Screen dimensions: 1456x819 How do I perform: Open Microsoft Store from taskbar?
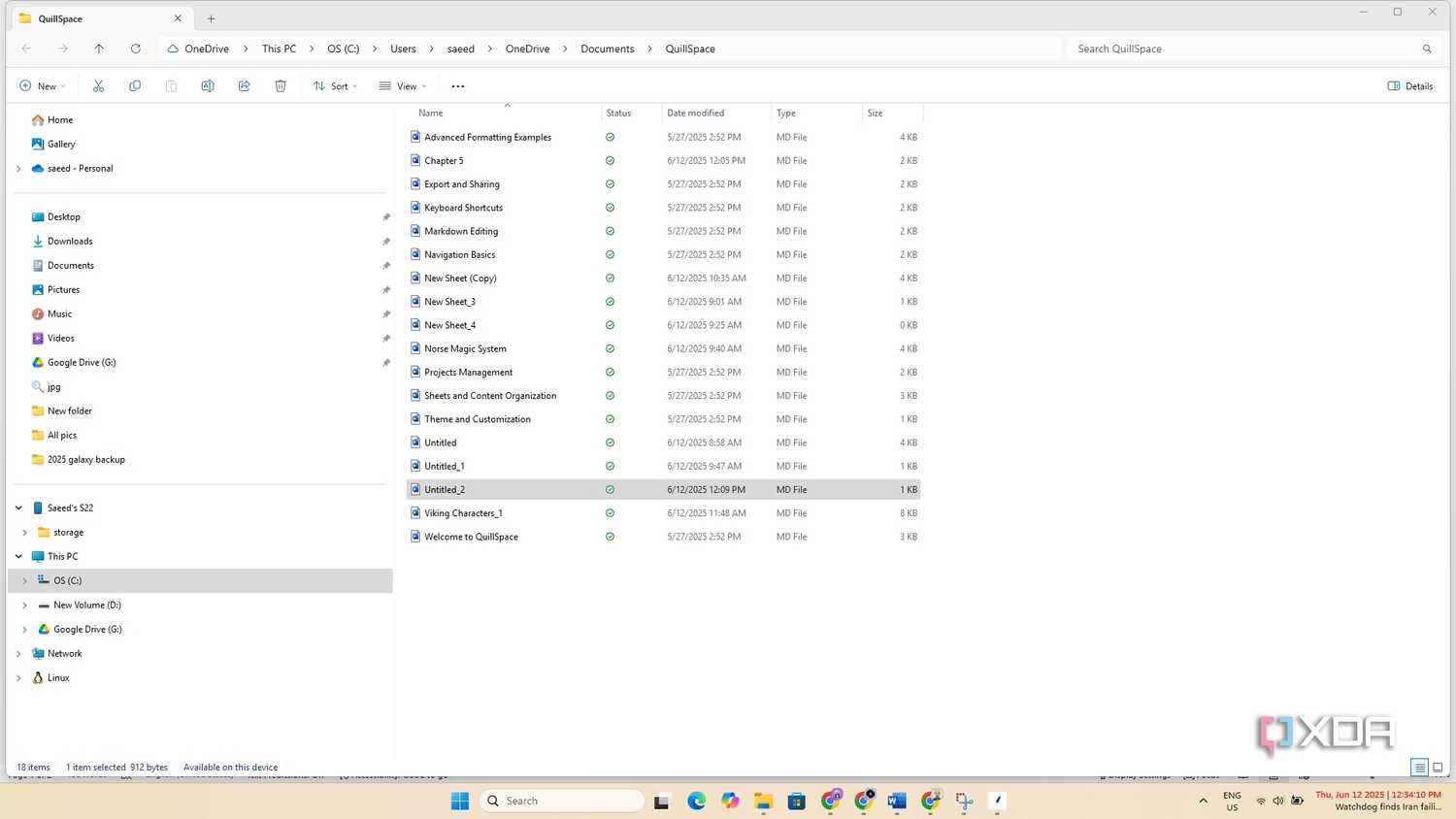tap(797, 801)
